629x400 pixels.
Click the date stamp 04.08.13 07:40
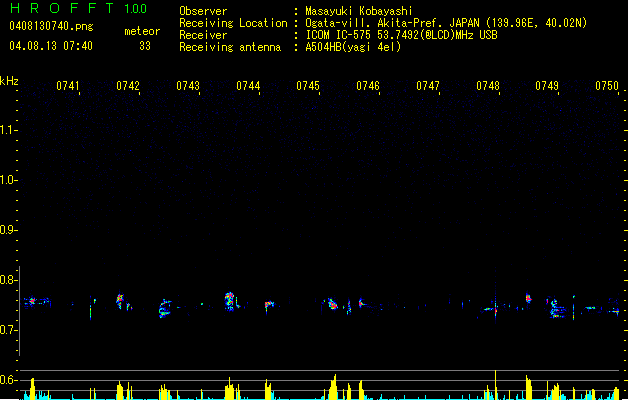[x=51, y=46]
